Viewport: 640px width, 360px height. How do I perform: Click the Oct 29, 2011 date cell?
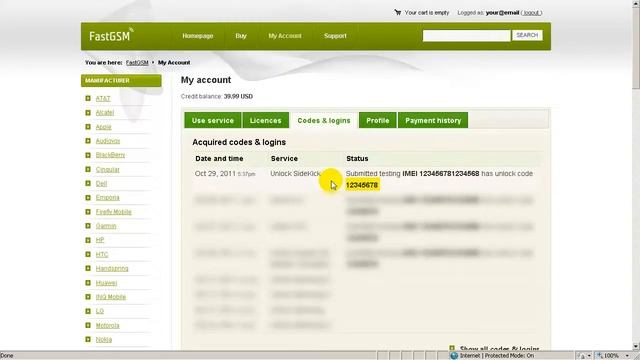(x=225, y=173)
